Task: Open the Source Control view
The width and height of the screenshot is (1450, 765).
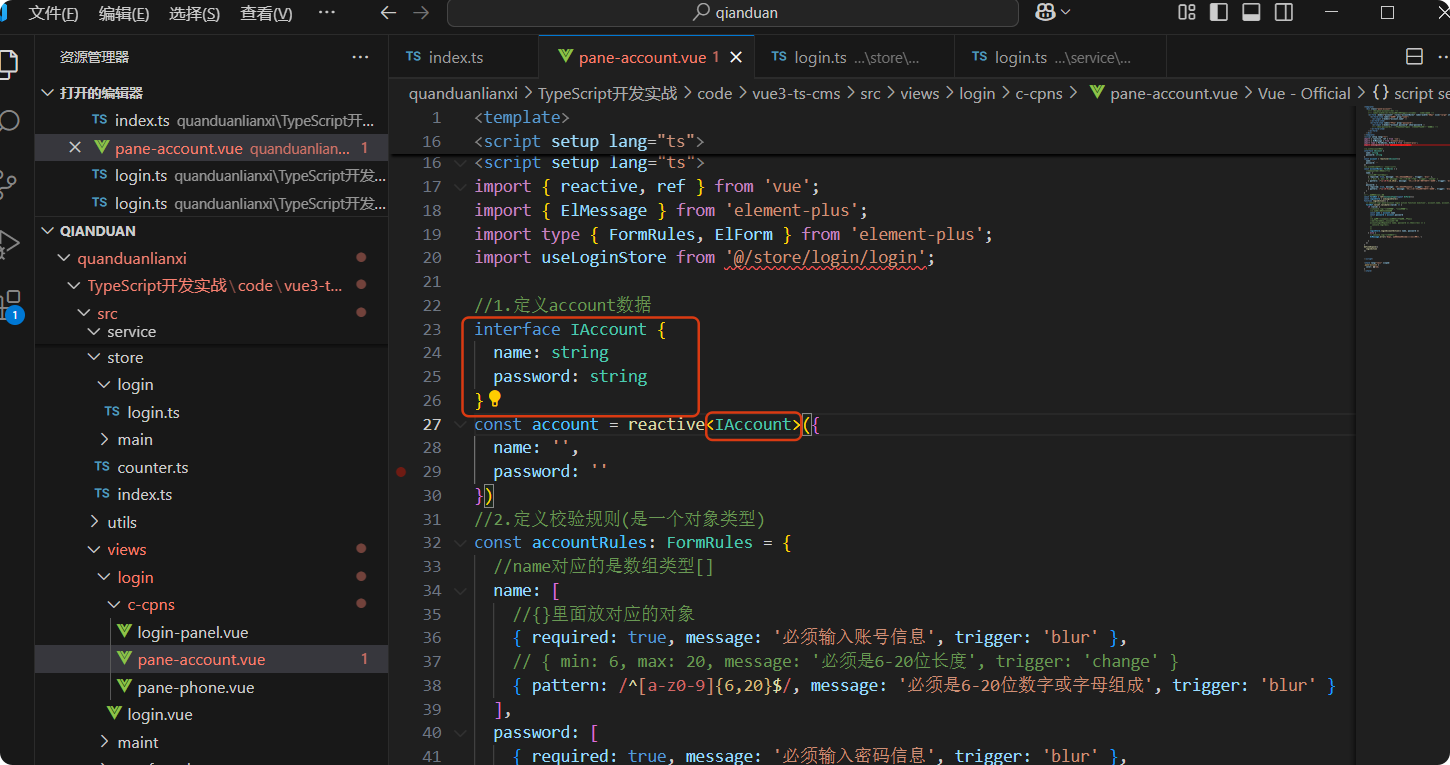Action: (x=10, y=182)
